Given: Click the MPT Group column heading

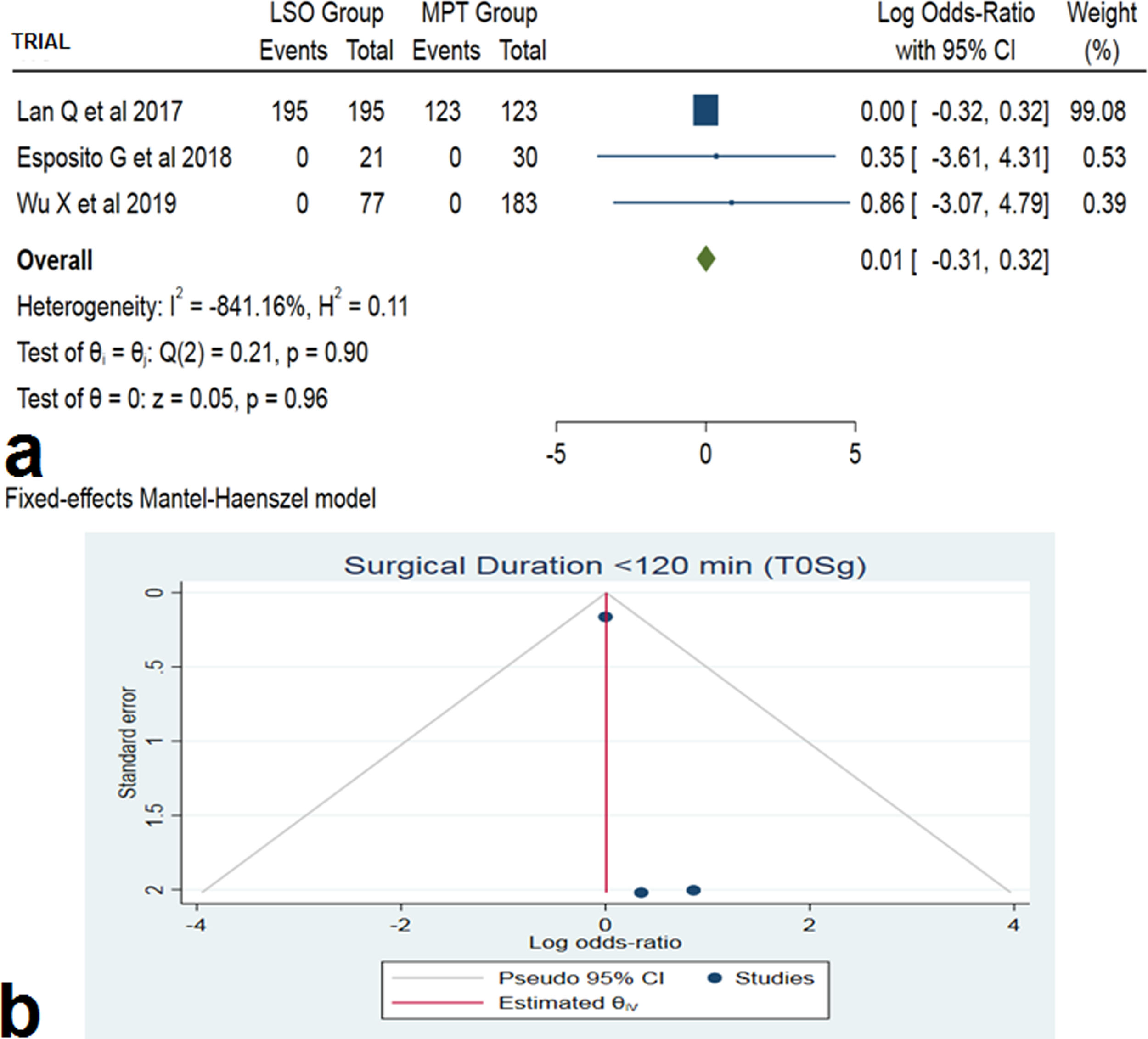Looking at the screenshot, I should coord(479,14).
